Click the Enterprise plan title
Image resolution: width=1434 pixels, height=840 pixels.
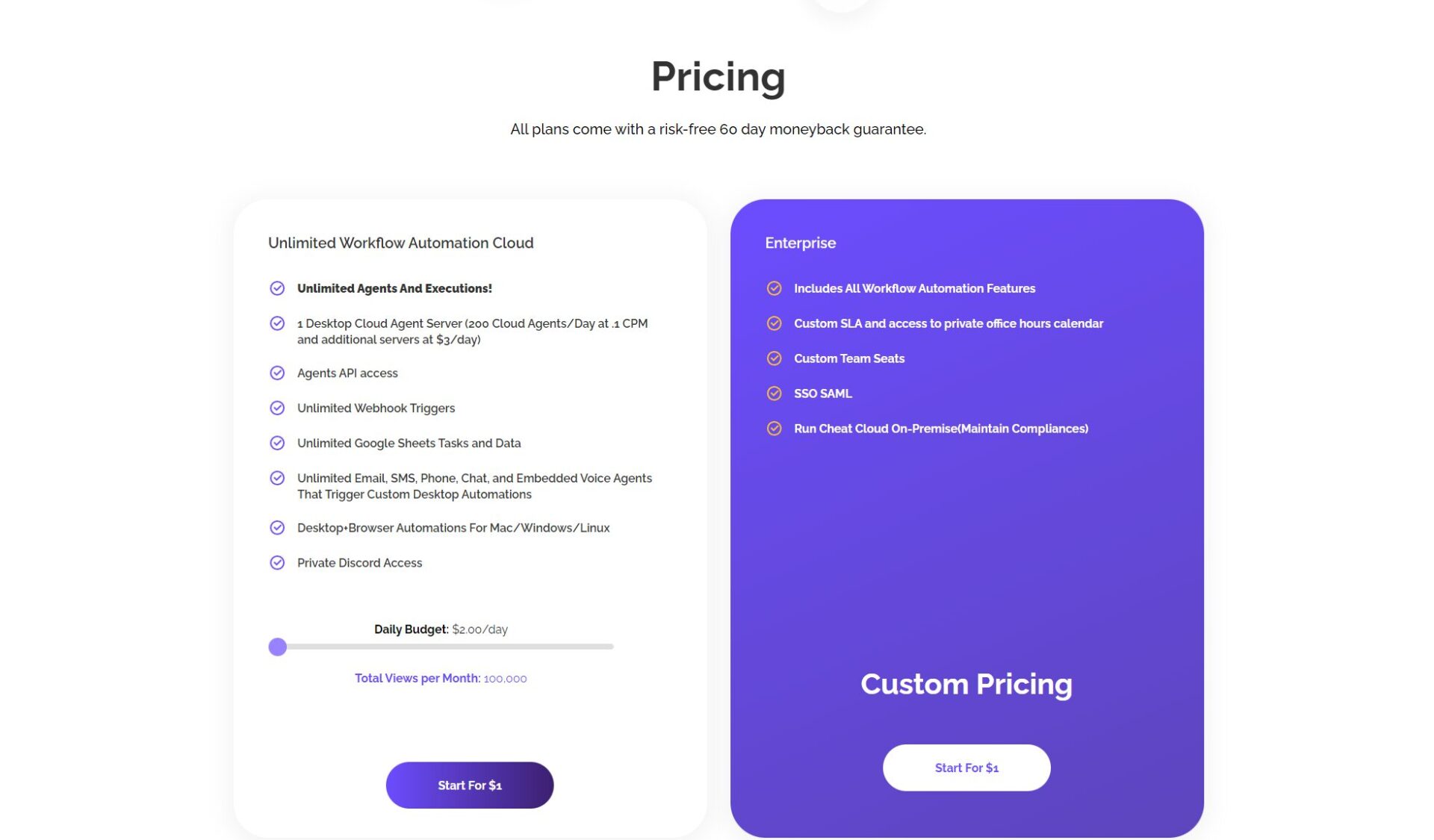coord(800,243)
